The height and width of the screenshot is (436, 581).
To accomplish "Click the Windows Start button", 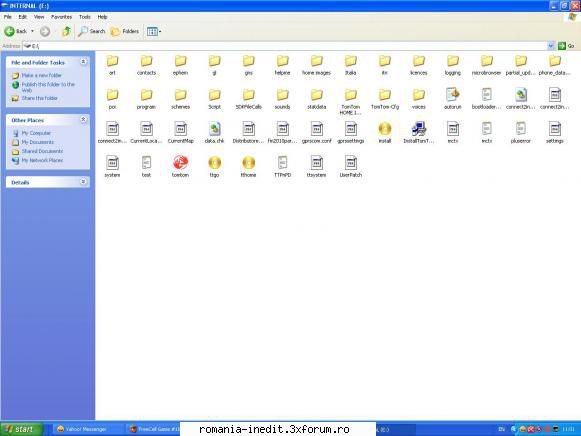I will coord(21,429).
